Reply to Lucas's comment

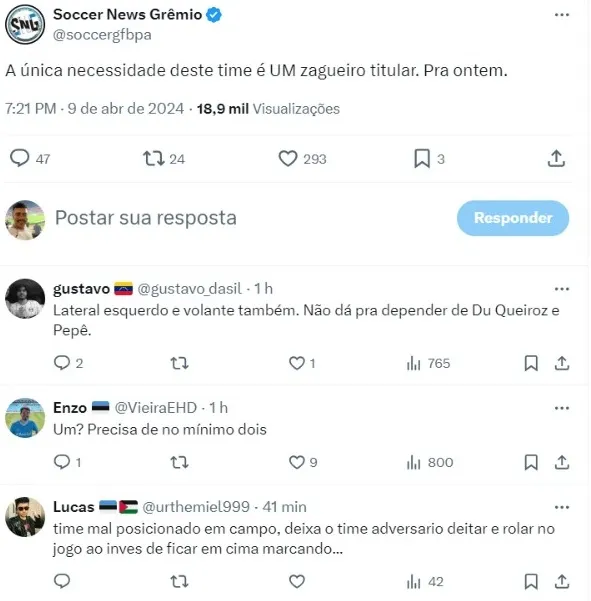click(x=62, y=581)
